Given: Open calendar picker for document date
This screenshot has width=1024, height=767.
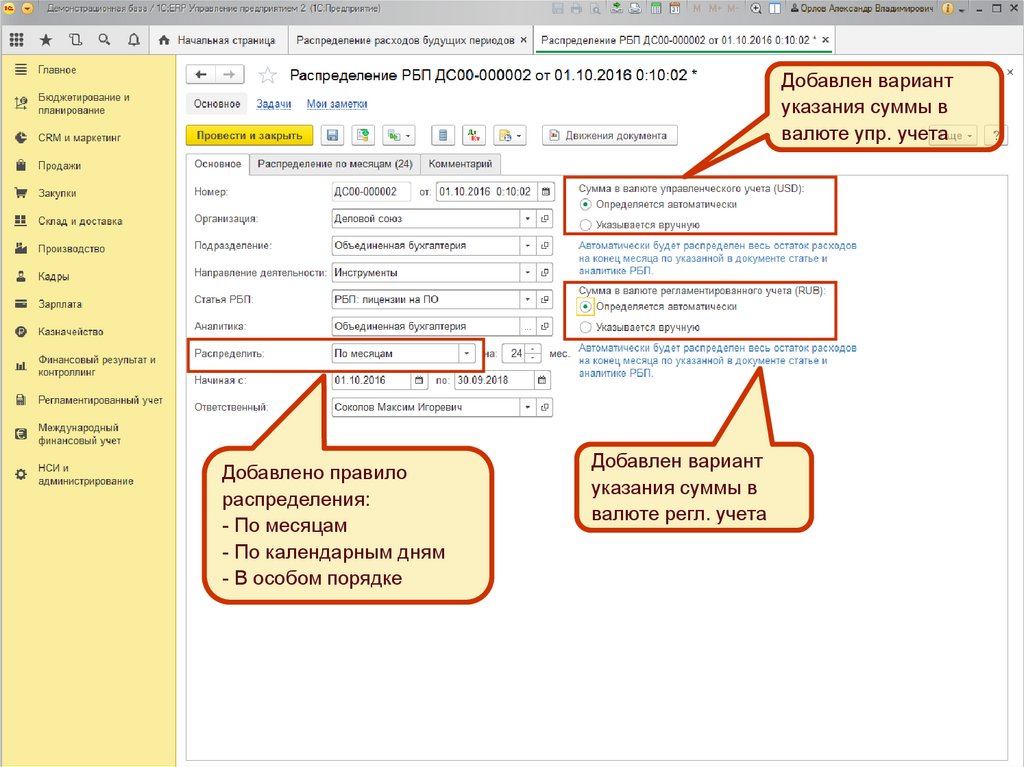Looking at the screenshot, I should pos(546,191).
